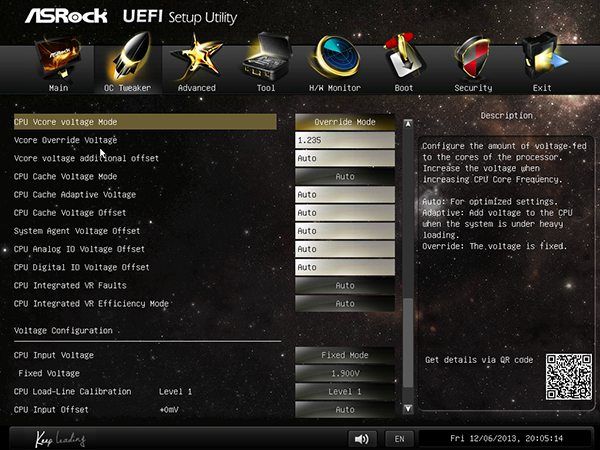This screenshot has width=600, height=450.
Task: Select CPU Vcore voltage Mode row label
Action: (65, 122)
